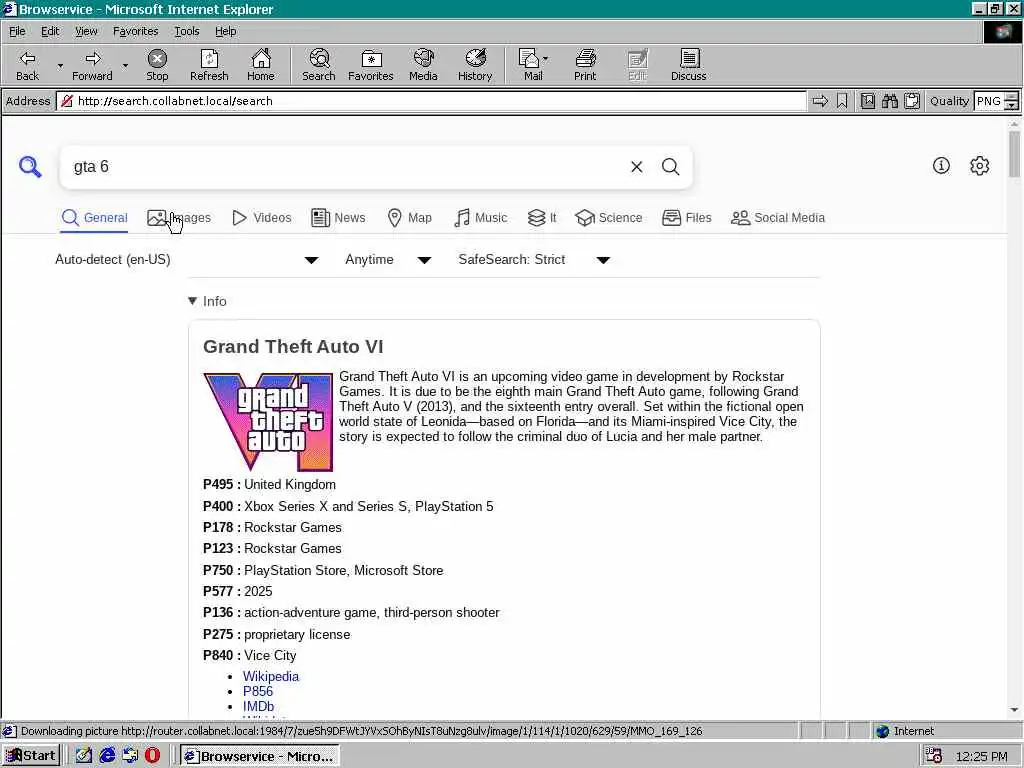Stop the page from loading

tap(157, 65)
